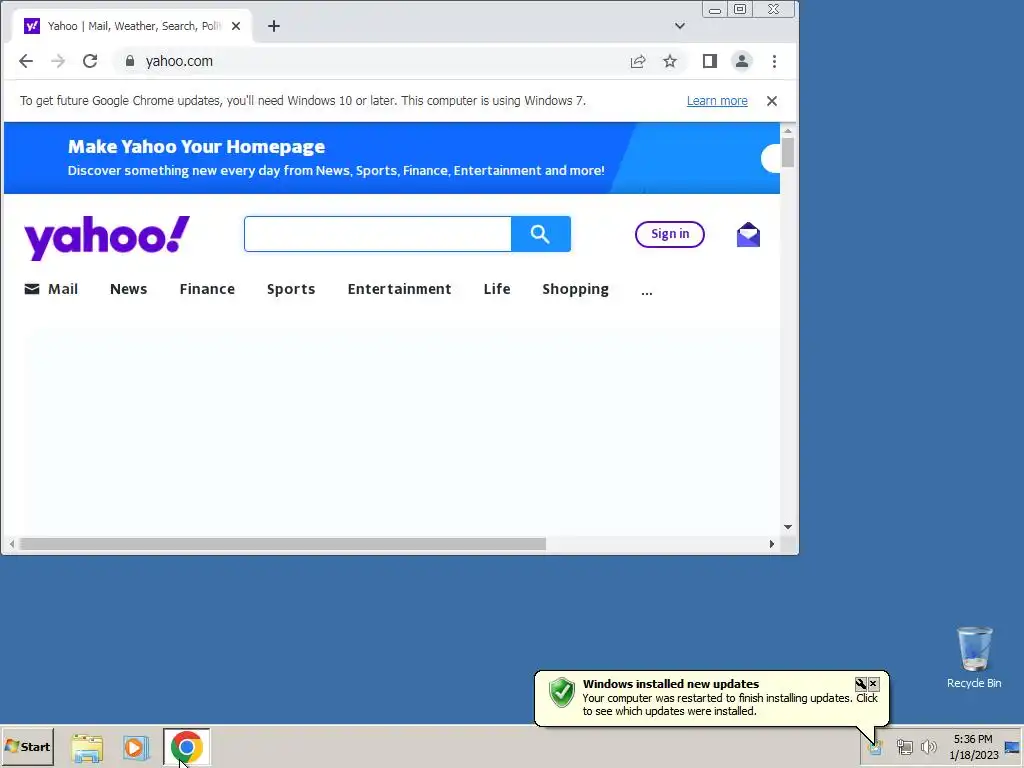The height and width of the screenshot is (768, 1024).
Task: Open the Entertainment section
Action: coord(400,289)
